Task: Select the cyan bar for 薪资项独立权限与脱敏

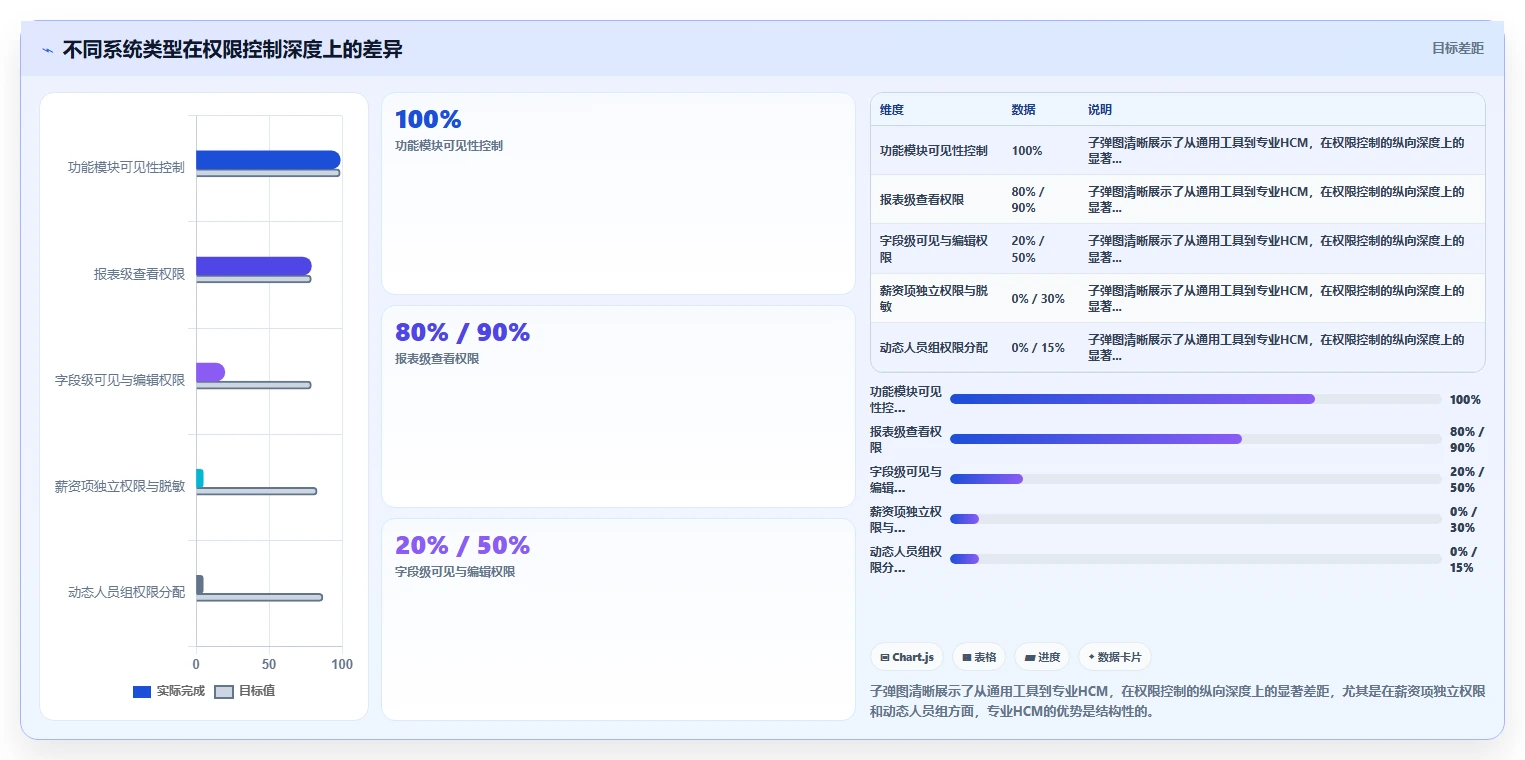Action: [200, 478]
